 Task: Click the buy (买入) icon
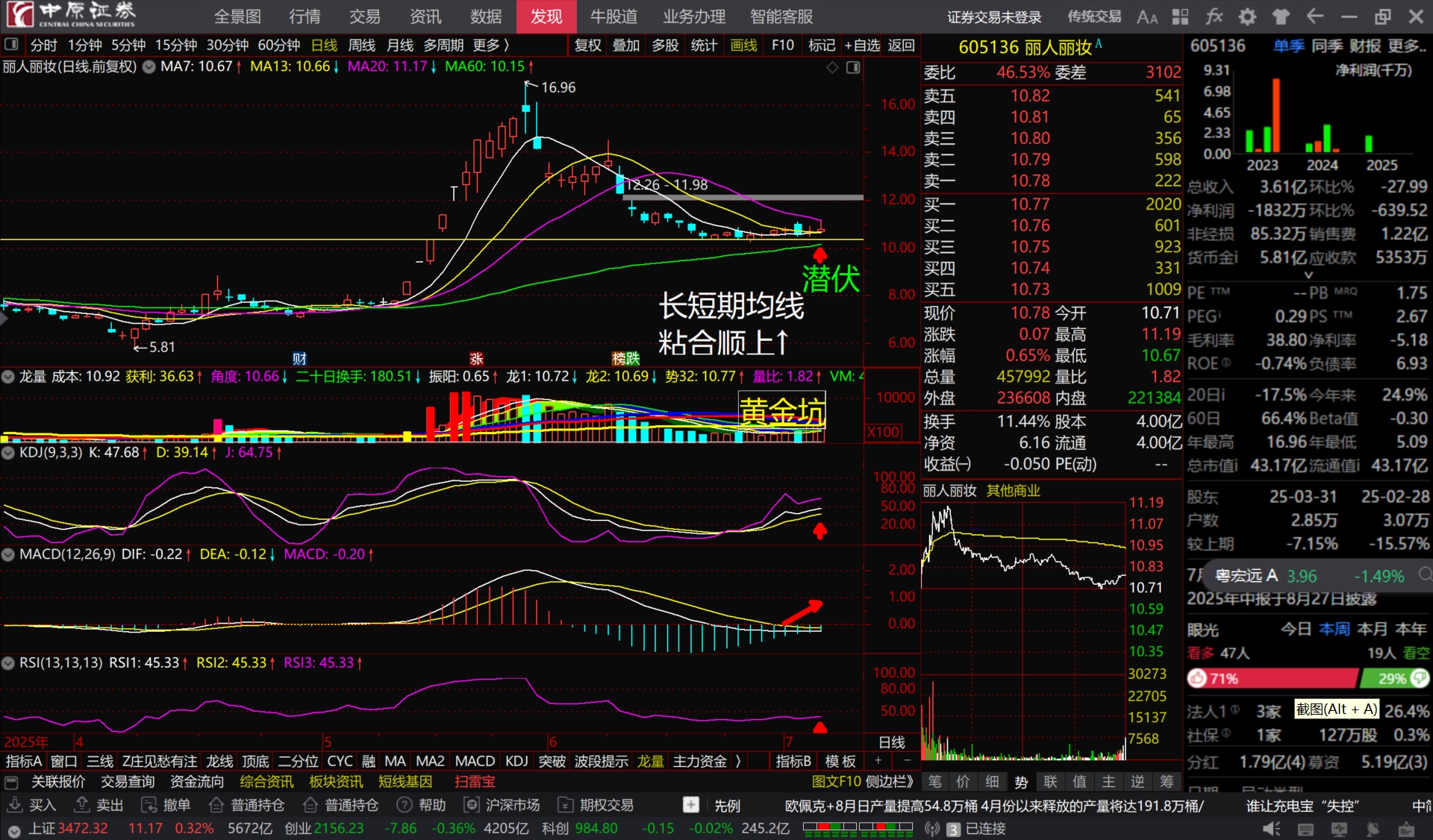point(15,805)
